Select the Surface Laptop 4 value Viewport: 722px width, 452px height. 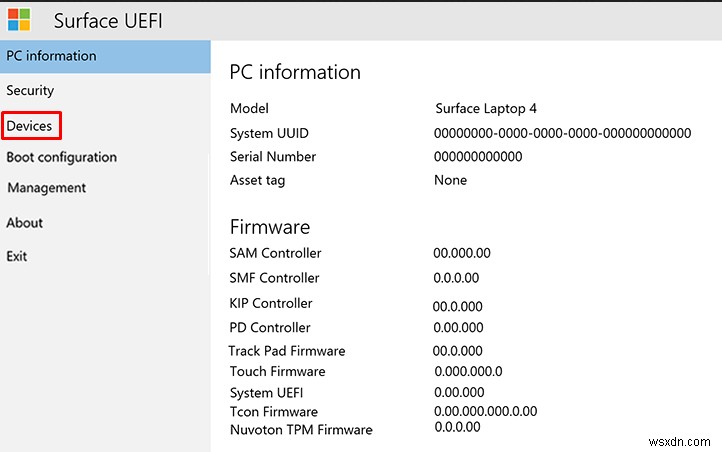(486, 109)
